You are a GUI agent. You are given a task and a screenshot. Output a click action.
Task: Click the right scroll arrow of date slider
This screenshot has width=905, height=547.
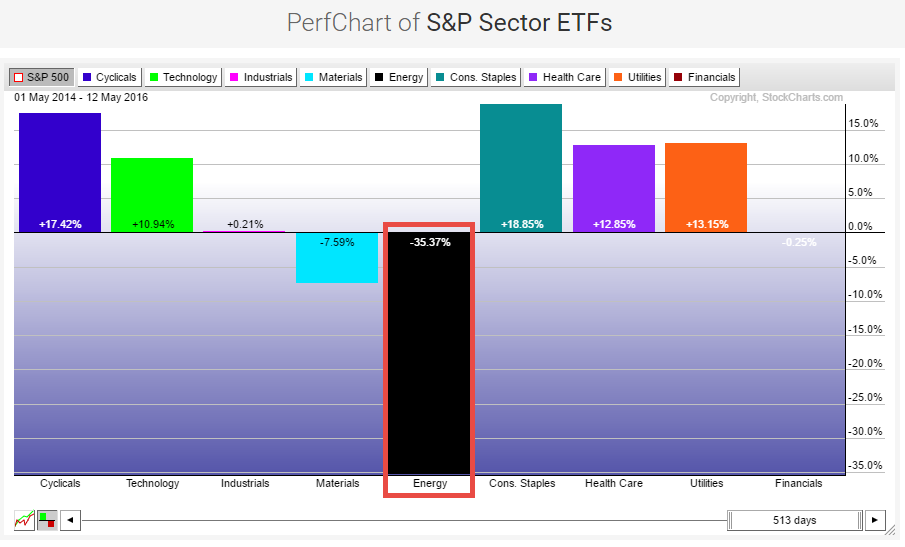[876, 520]
